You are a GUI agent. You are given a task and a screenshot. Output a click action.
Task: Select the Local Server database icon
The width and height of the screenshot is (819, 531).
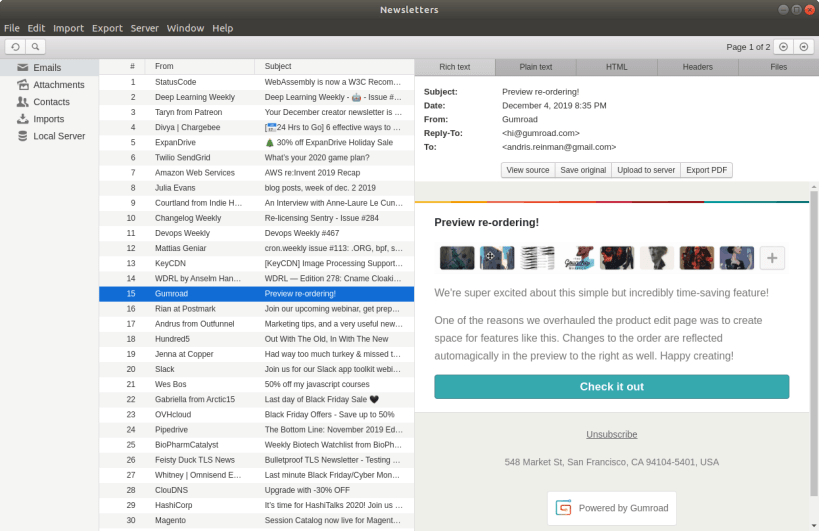coord(22,136)
